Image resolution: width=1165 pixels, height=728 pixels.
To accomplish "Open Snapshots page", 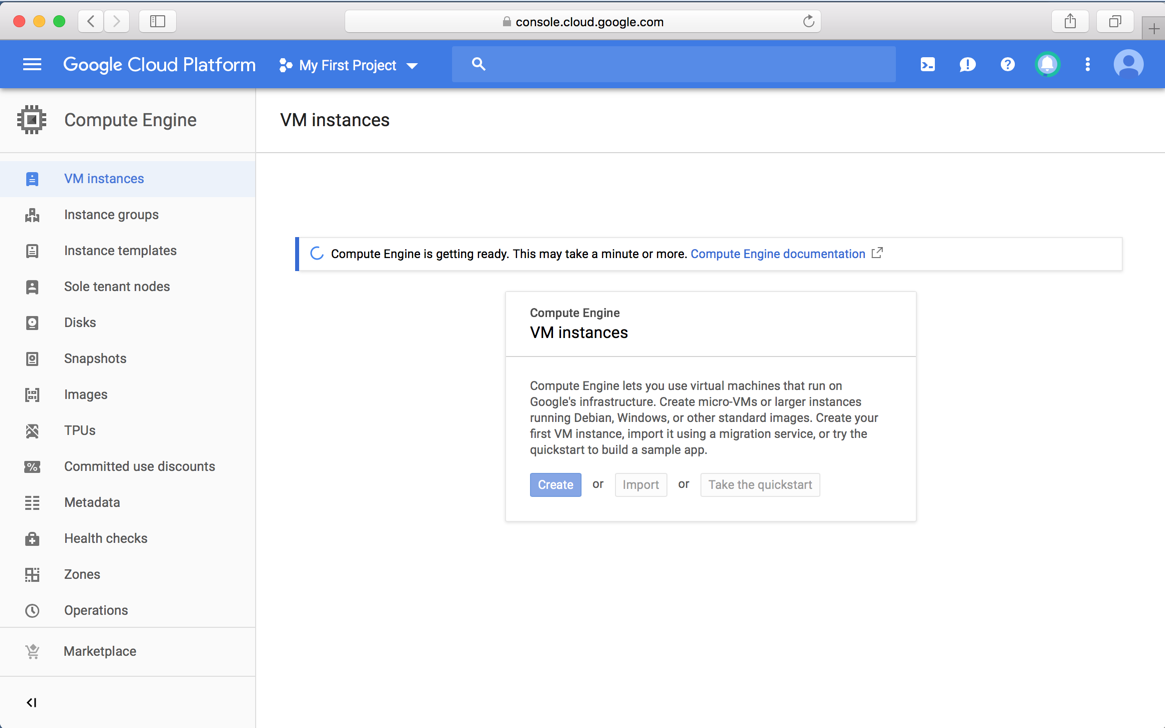I will point(127,359).
